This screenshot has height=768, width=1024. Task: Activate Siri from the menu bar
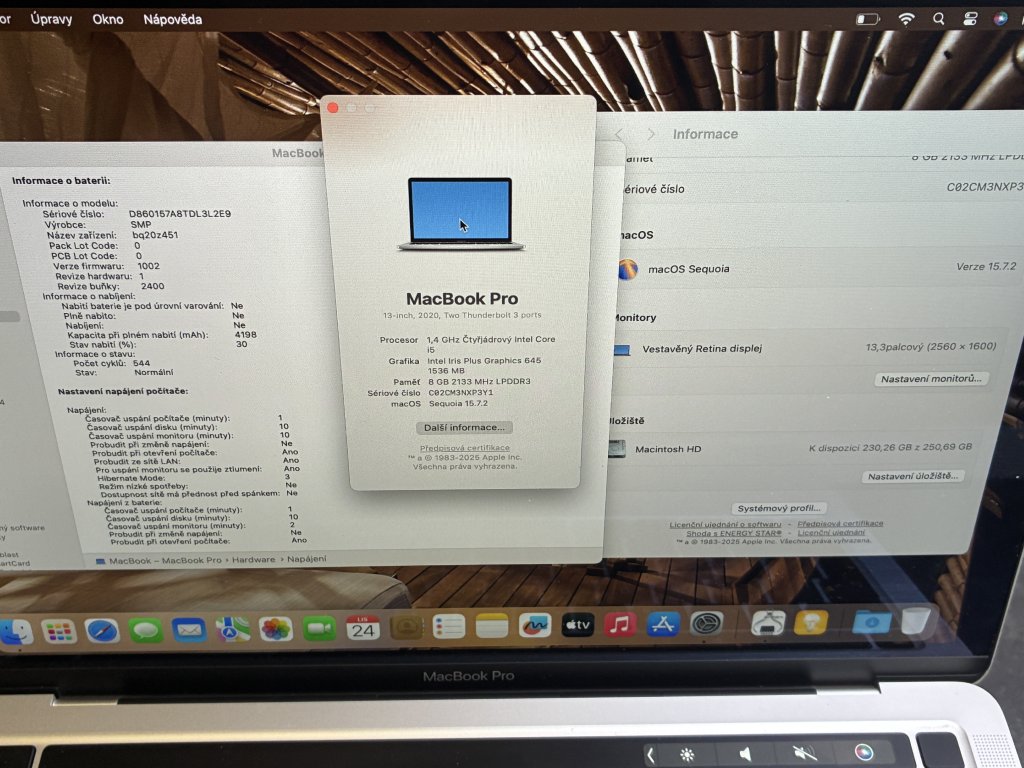coord(1000,19)
